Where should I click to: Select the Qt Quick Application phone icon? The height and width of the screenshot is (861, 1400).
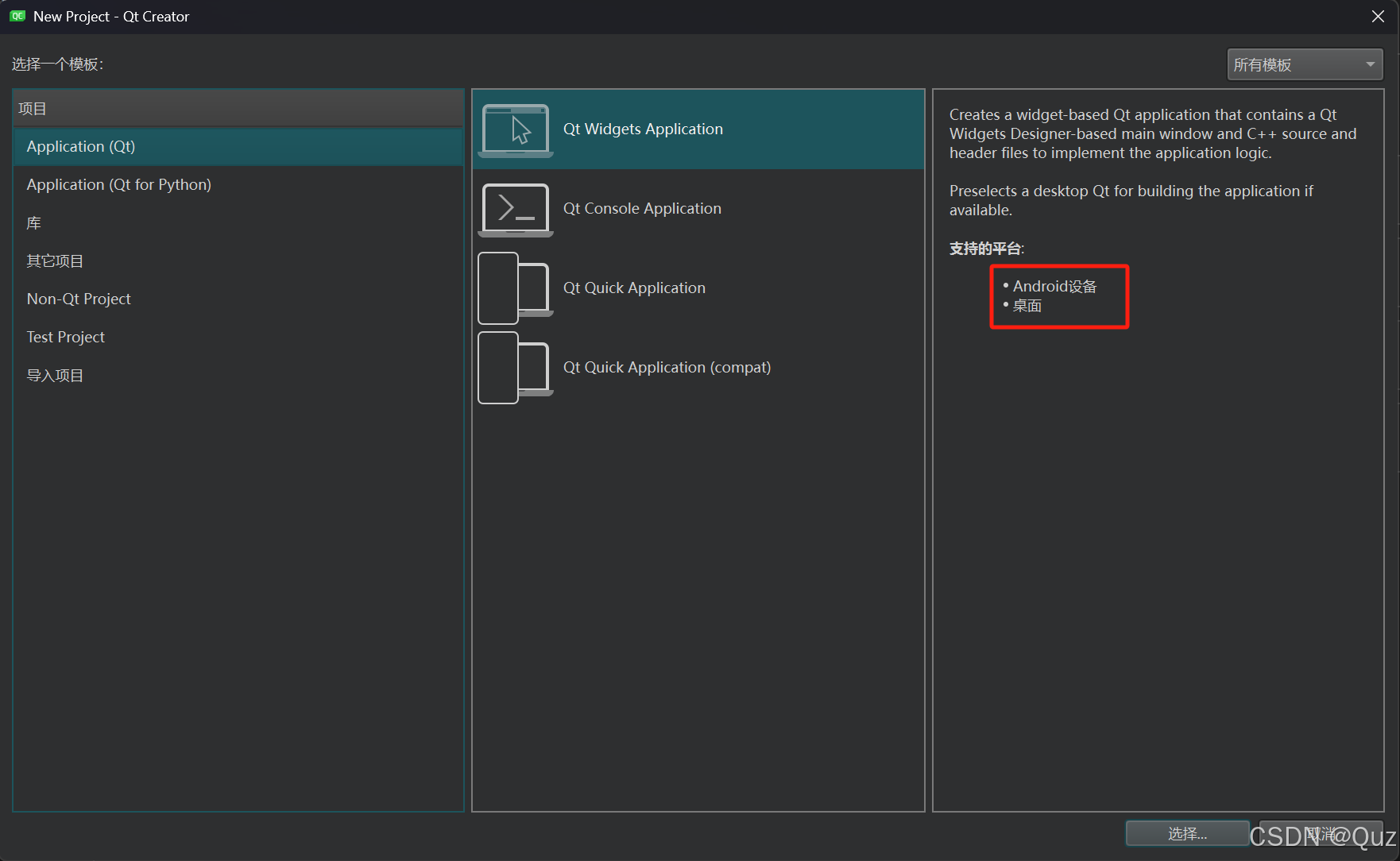click(515, 288)
